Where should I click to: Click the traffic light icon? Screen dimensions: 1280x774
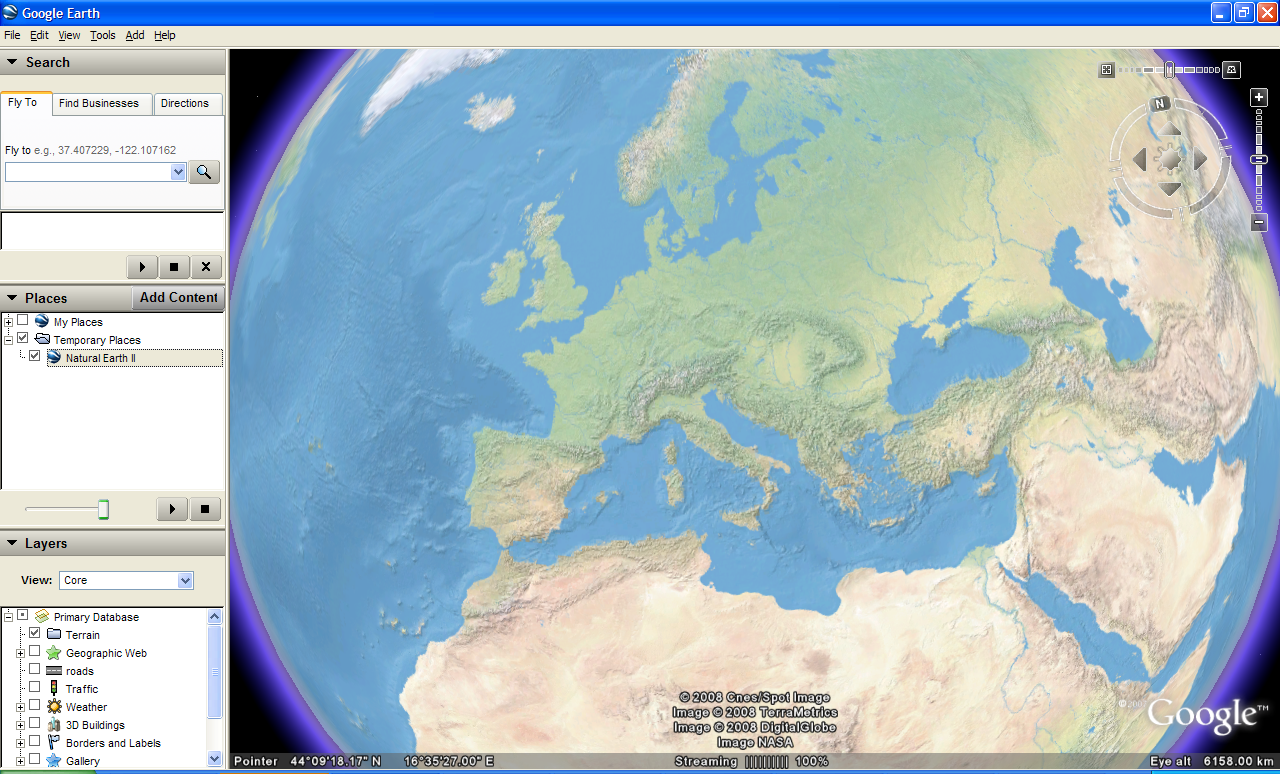tap(54, 689)
